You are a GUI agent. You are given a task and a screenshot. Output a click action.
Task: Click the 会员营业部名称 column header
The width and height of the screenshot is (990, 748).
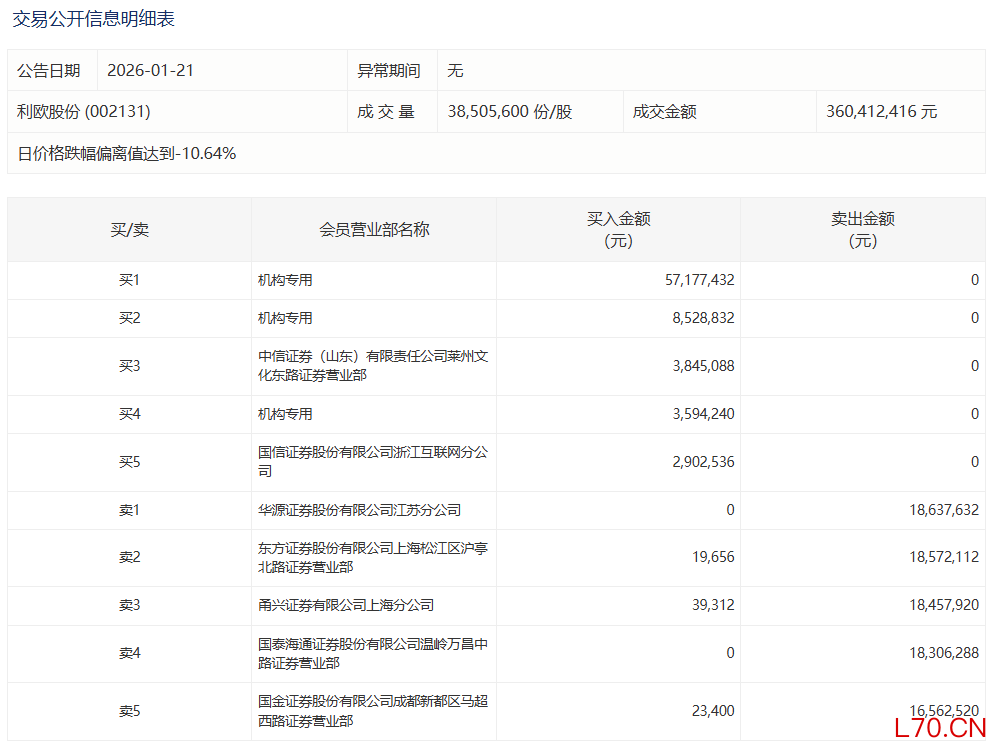(x=374, y=230)
